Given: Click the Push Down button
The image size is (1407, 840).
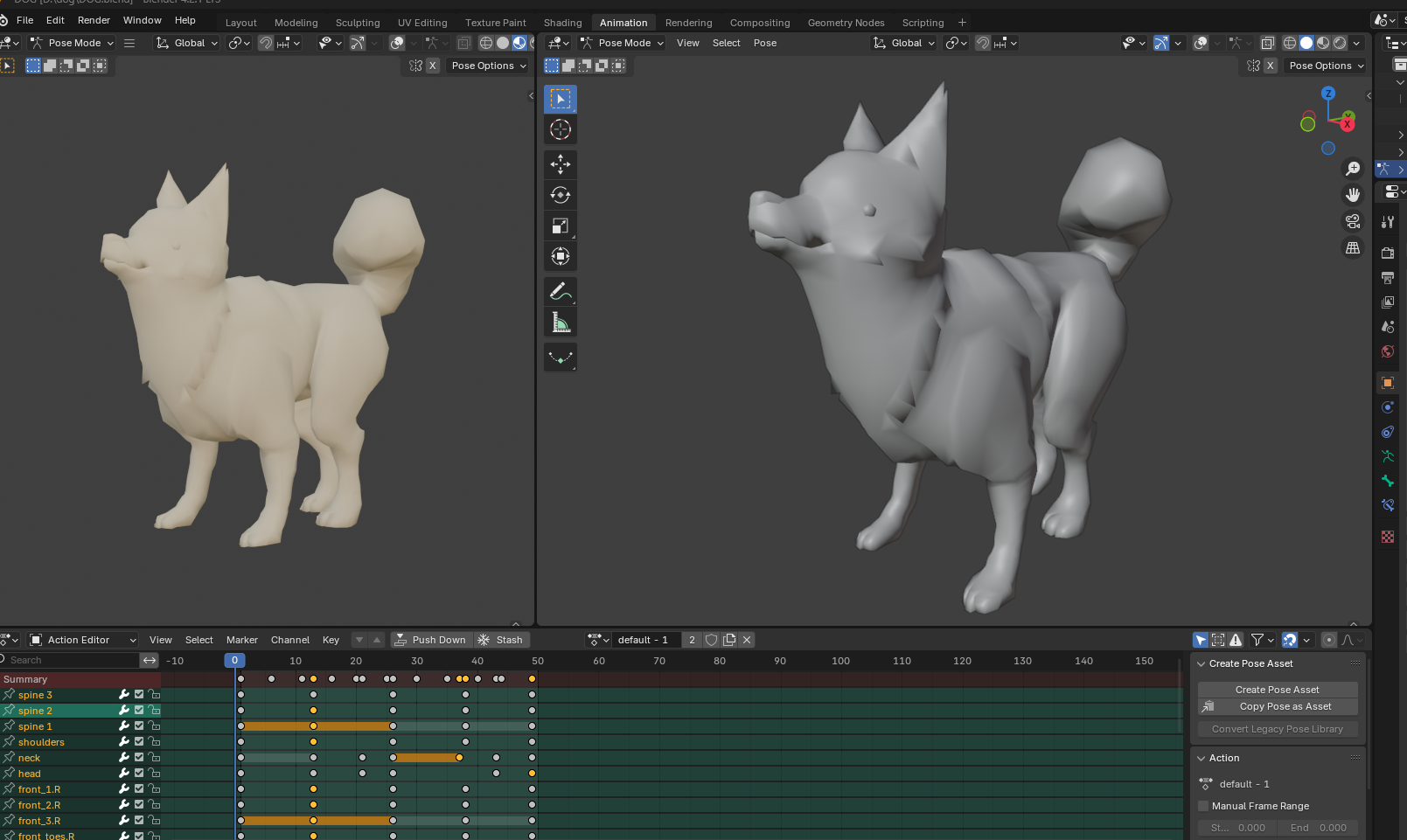Looking at the screenshot, I should pos(431,640).
